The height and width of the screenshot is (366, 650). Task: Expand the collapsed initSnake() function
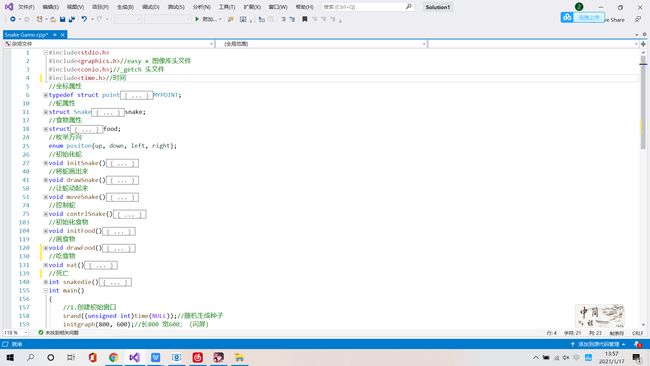tap(46, 163)
